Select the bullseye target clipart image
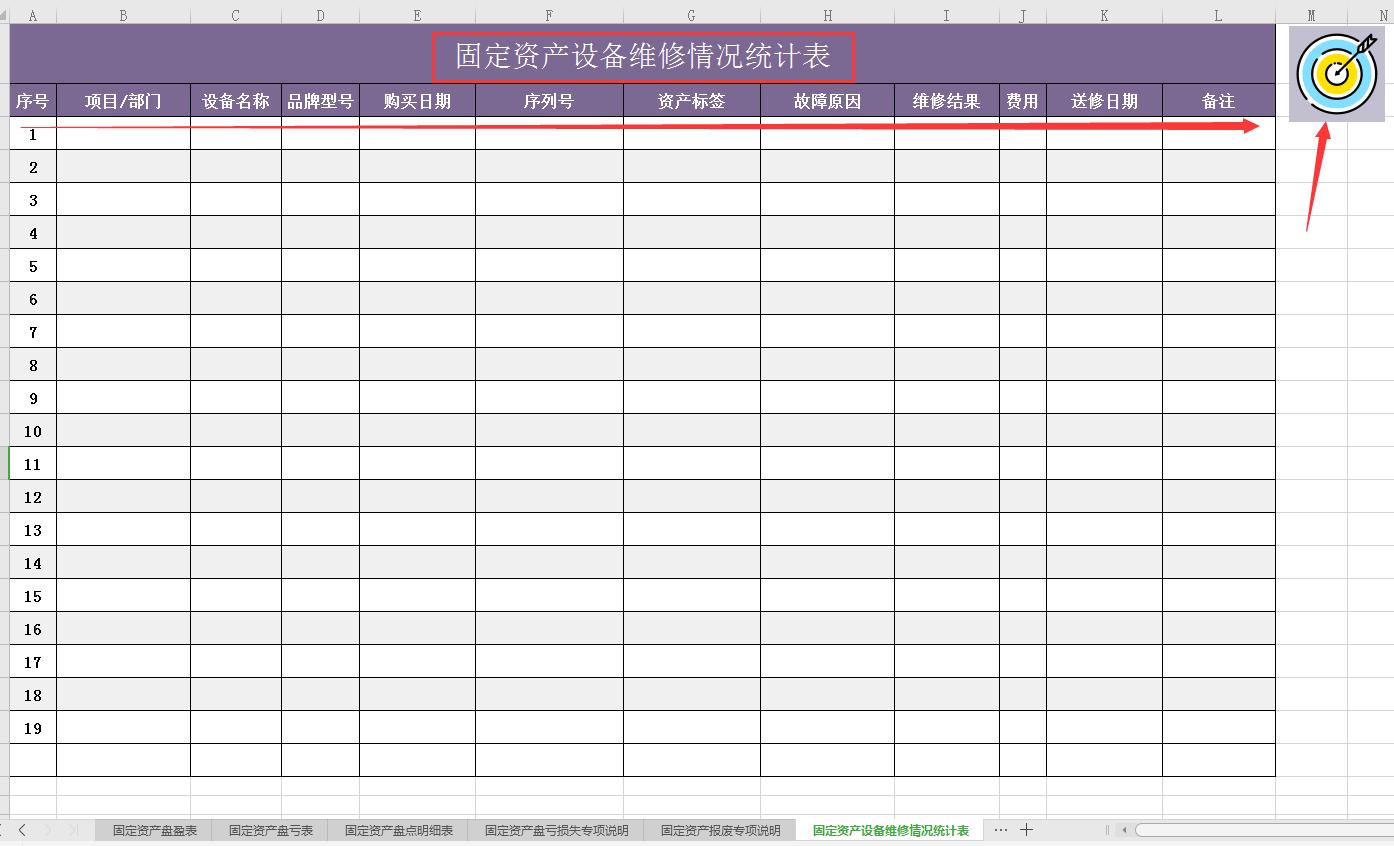1394x846 pixels. pos(1337,73)
